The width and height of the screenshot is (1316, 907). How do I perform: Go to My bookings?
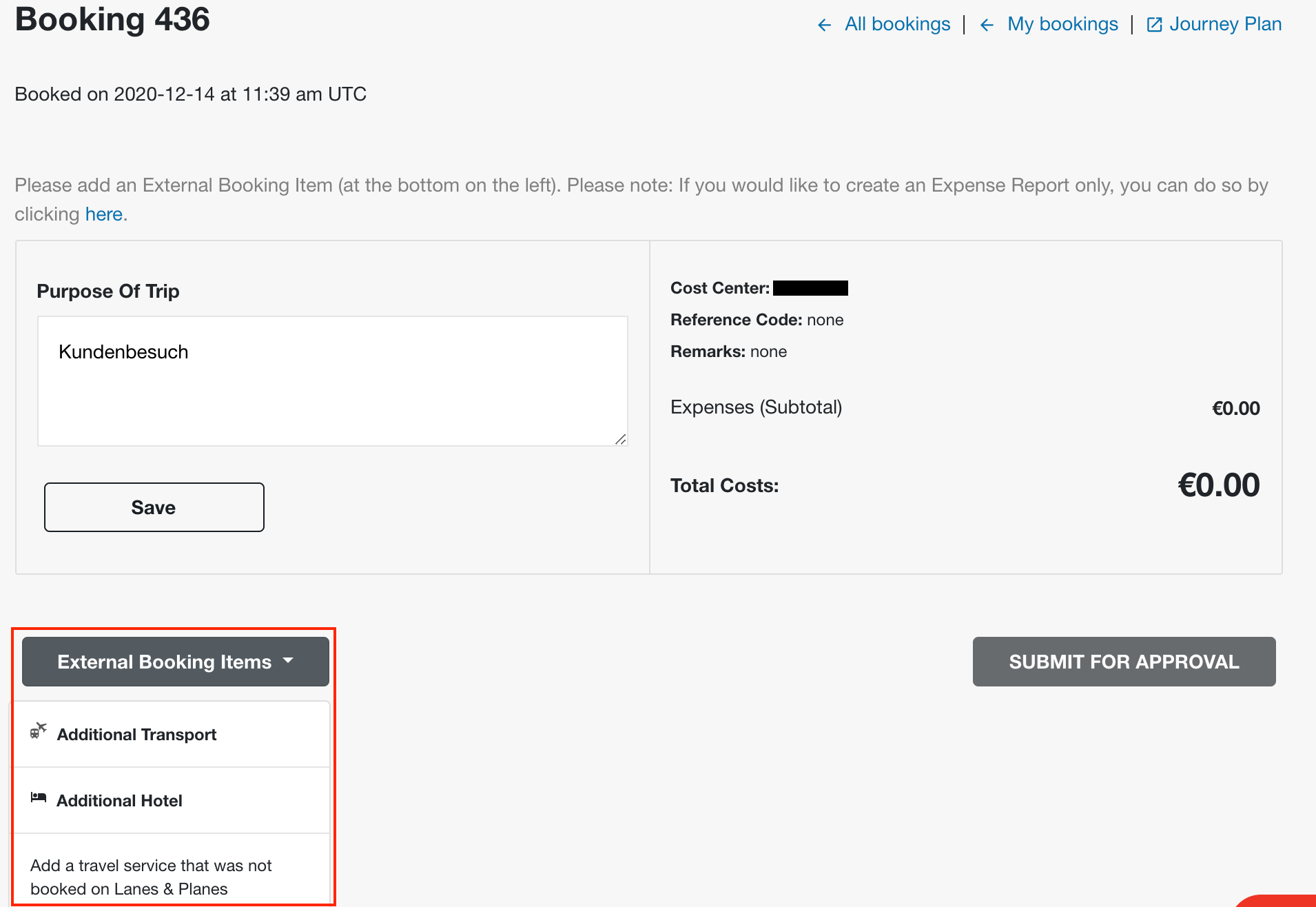pyautogui.click(x=1062, y=24)
